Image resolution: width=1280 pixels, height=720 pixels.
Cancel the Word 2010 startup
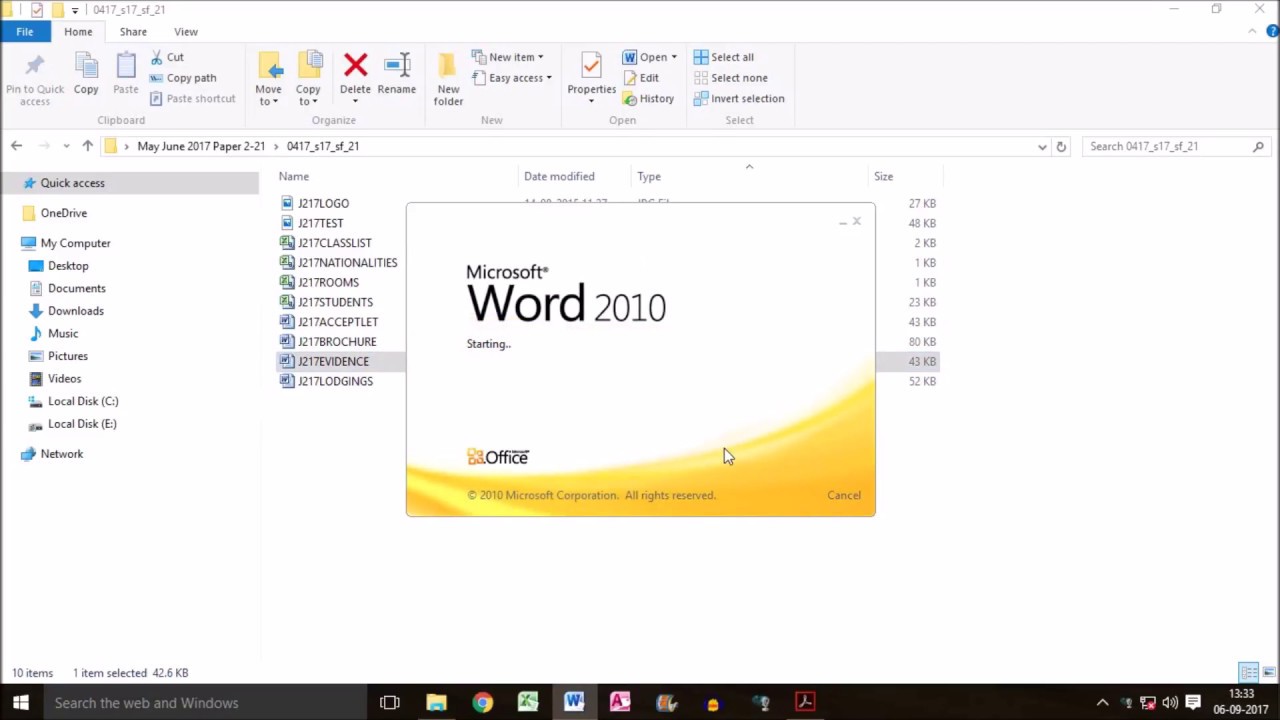(844, 495)
